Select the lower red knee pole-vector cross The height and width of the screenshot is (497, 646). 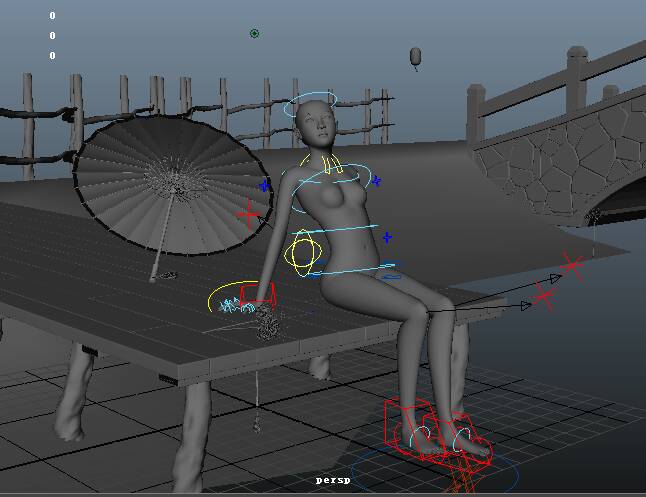545,297
